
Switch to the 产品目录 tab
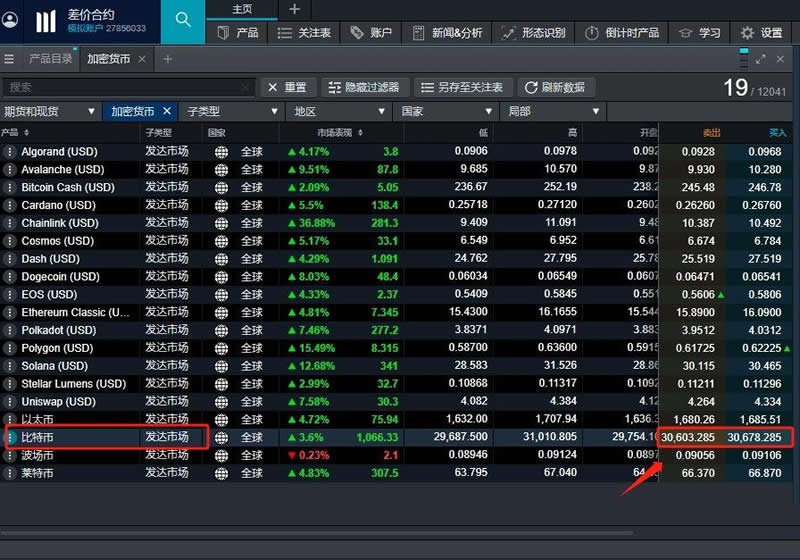click(x=51, y=60)
